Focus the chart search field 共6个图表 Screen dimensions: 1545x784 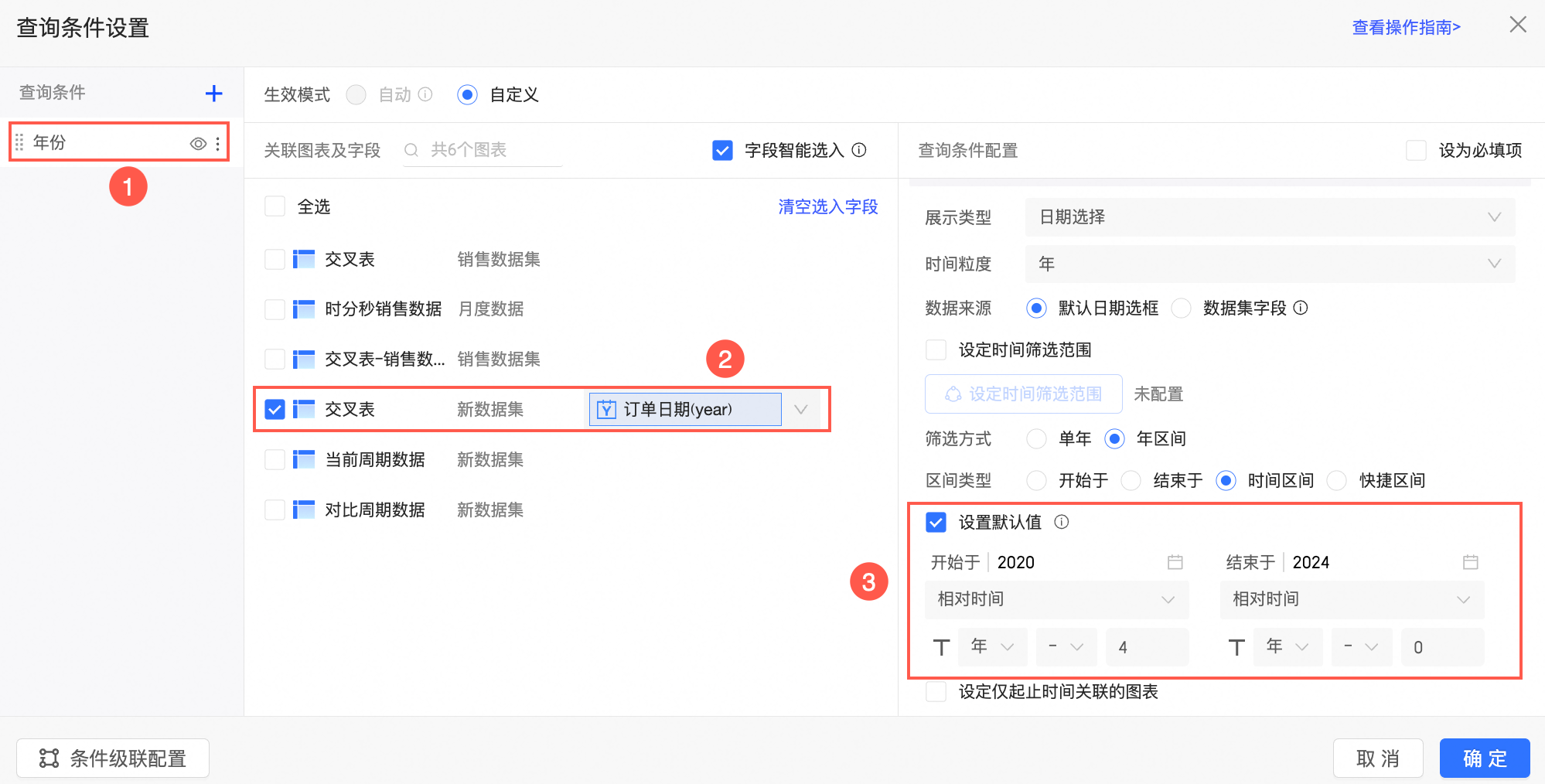[x=483, y=150]
